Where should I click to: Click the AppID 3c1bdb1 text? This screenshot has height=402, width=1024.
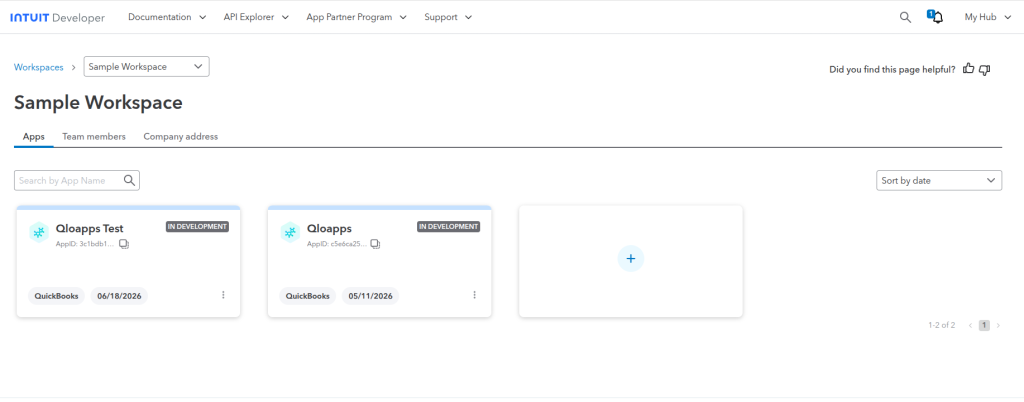pyautogui.click(x=86, y=244)
